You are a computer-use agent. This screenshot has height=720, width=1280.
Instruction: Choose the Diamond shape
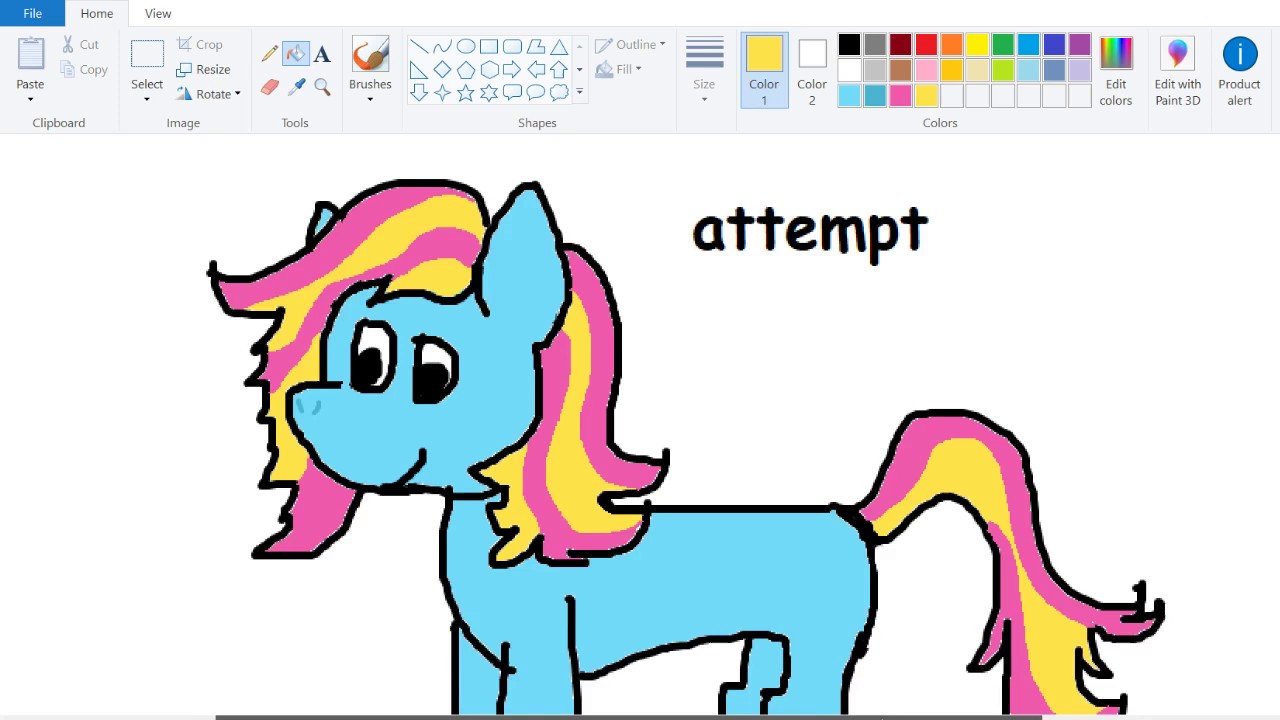[442, 70]
